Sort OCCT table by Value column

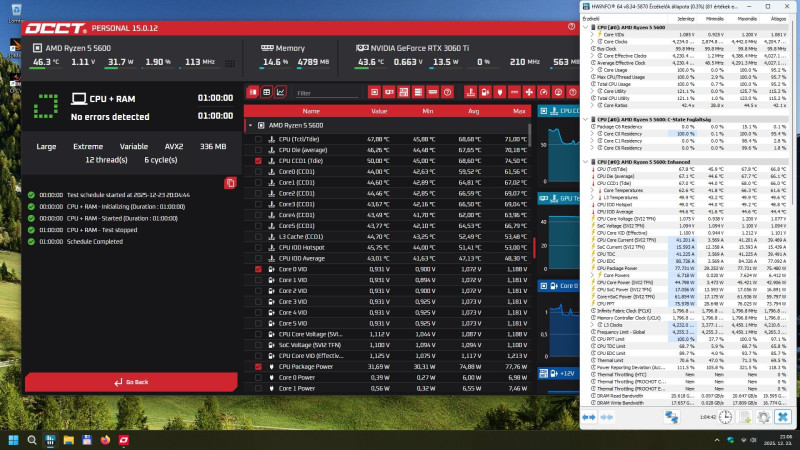point(379,111)
